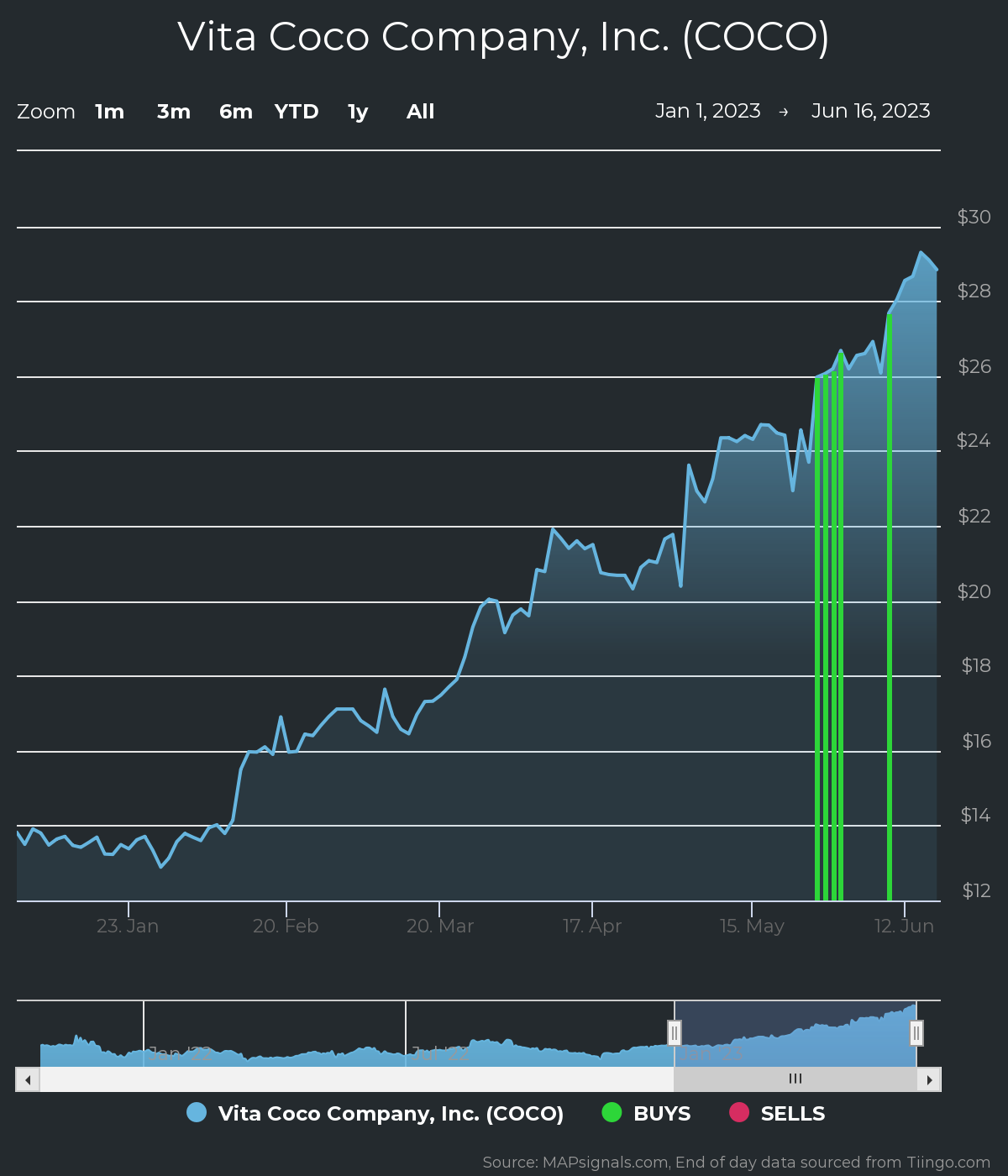Image resolution: width=1008 pixels, height=1176 pixels.
Task: Click the '17. Apr' date axis label
Action: [592, 926]
